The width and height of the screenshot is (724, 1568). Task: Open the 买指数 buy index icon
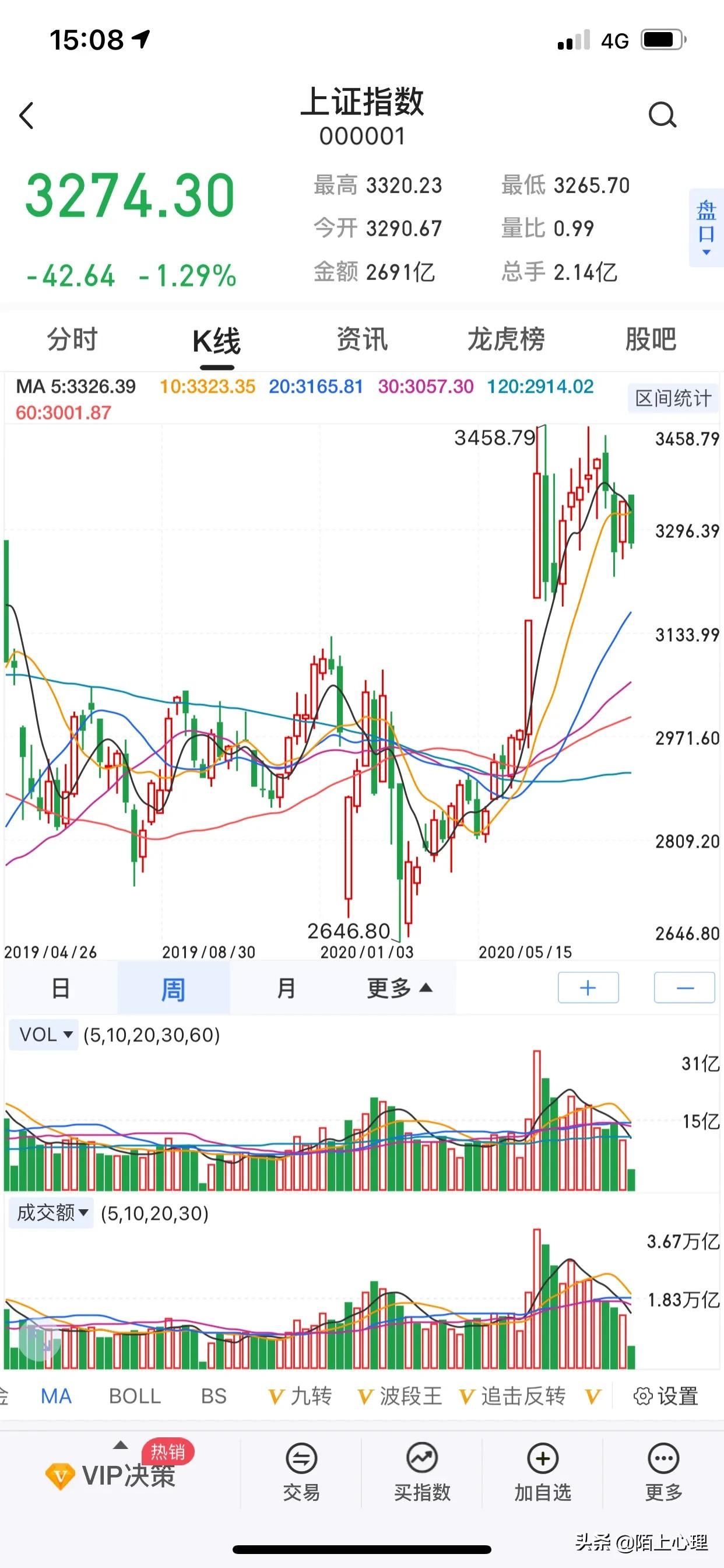[x=421, y=1459]
